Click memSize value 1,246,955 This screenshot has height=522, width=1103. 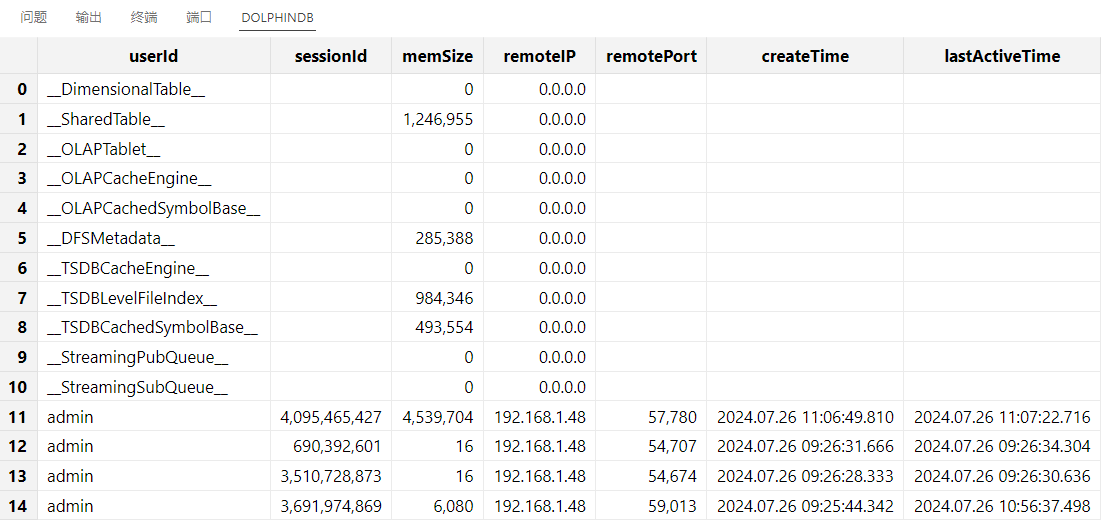(438, 119)
